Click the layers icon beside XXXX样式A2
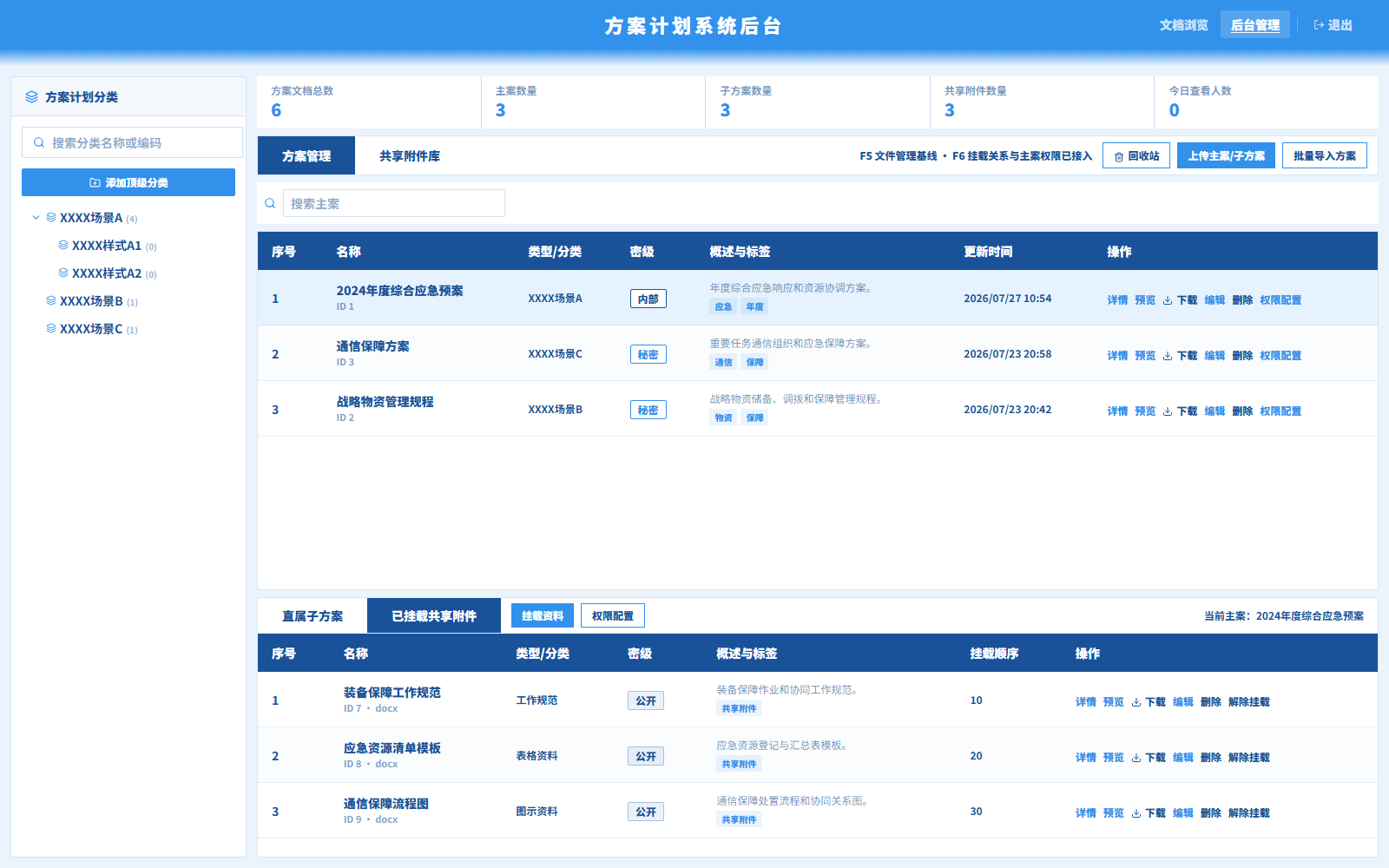The width and height of the screenshot is (1389, 868). click(63, 273)
